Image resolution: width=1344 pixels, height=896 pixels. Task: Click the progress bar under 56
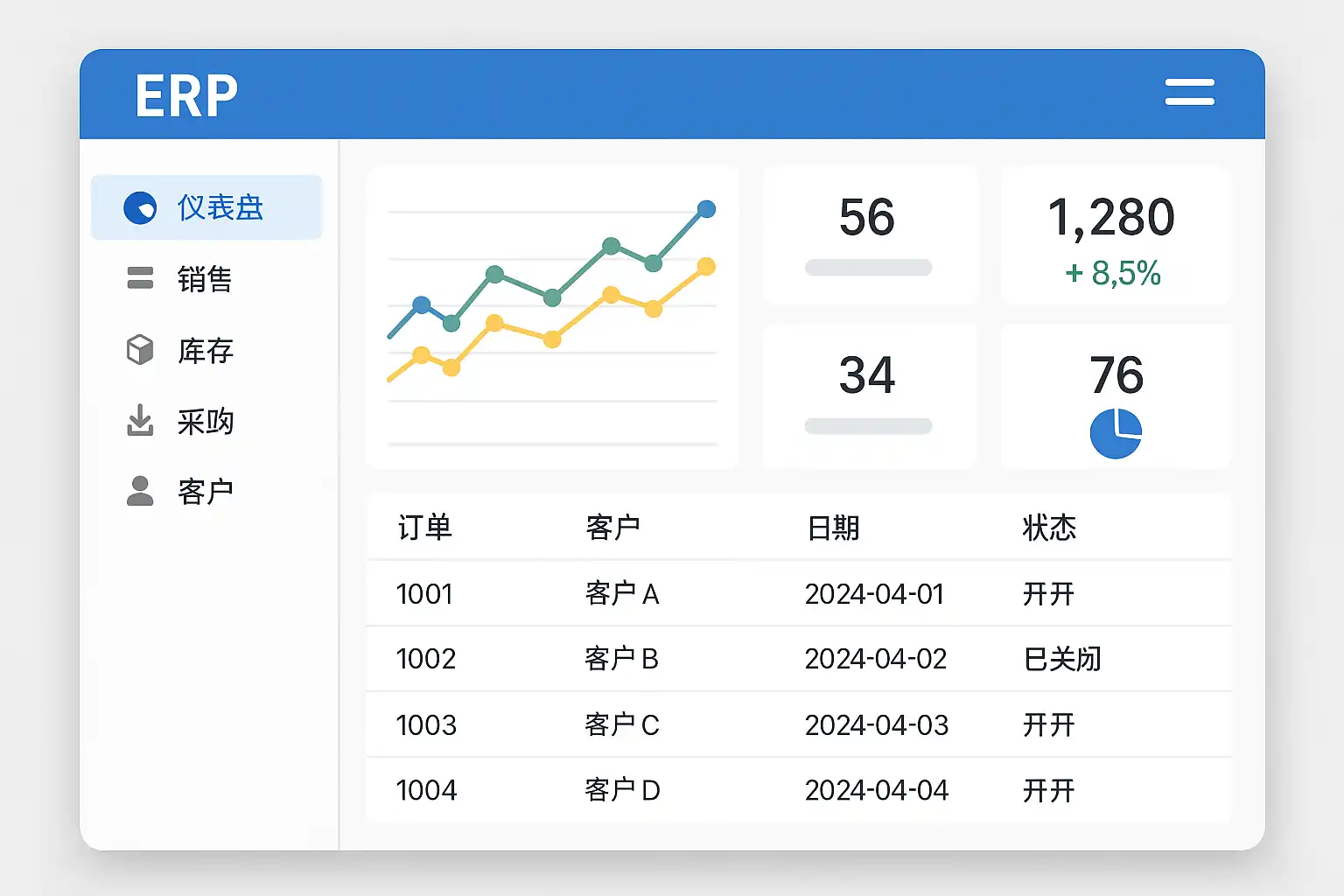(x=868, y=268)
